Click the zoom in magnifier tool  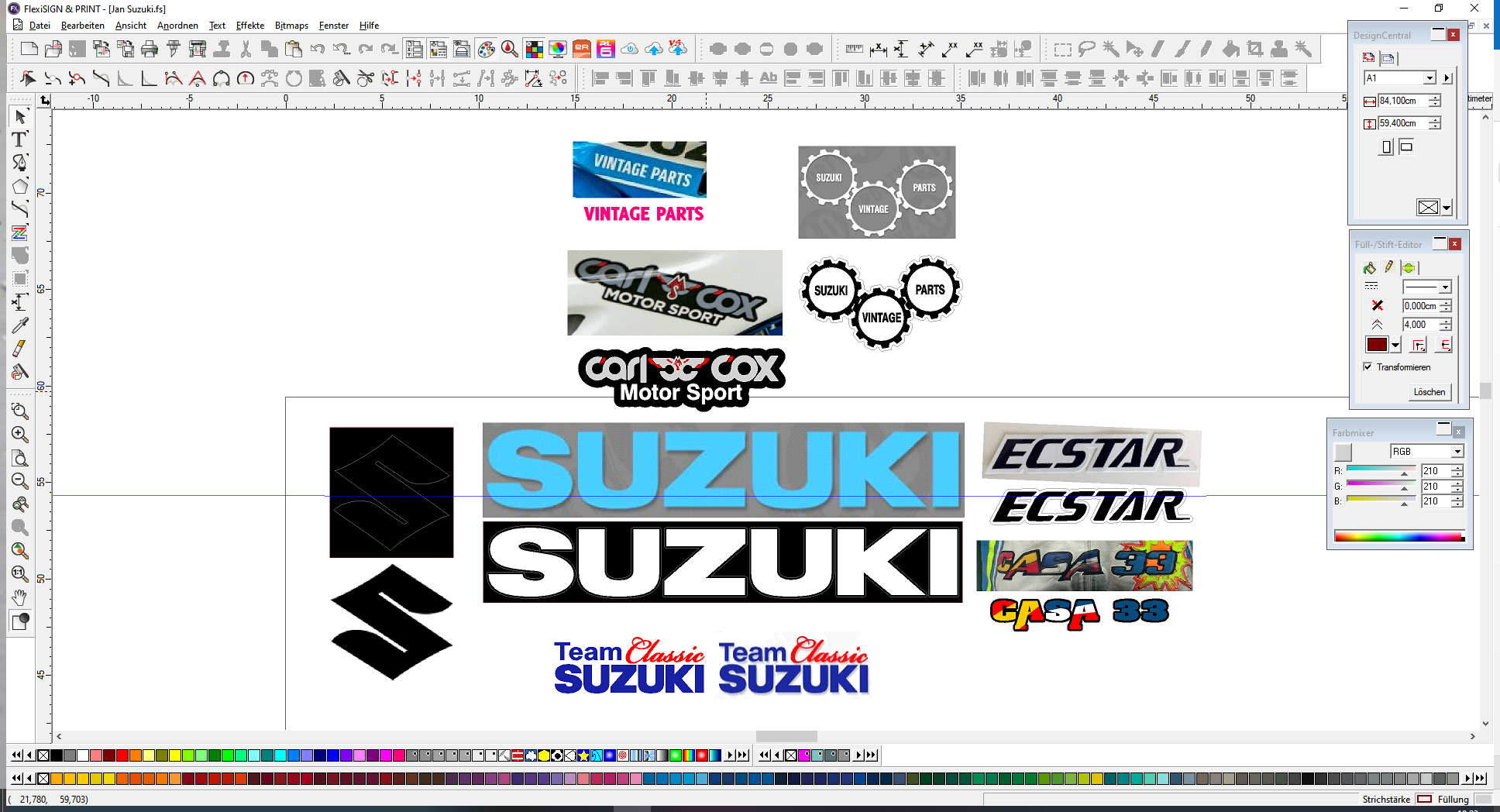(20, 435)
